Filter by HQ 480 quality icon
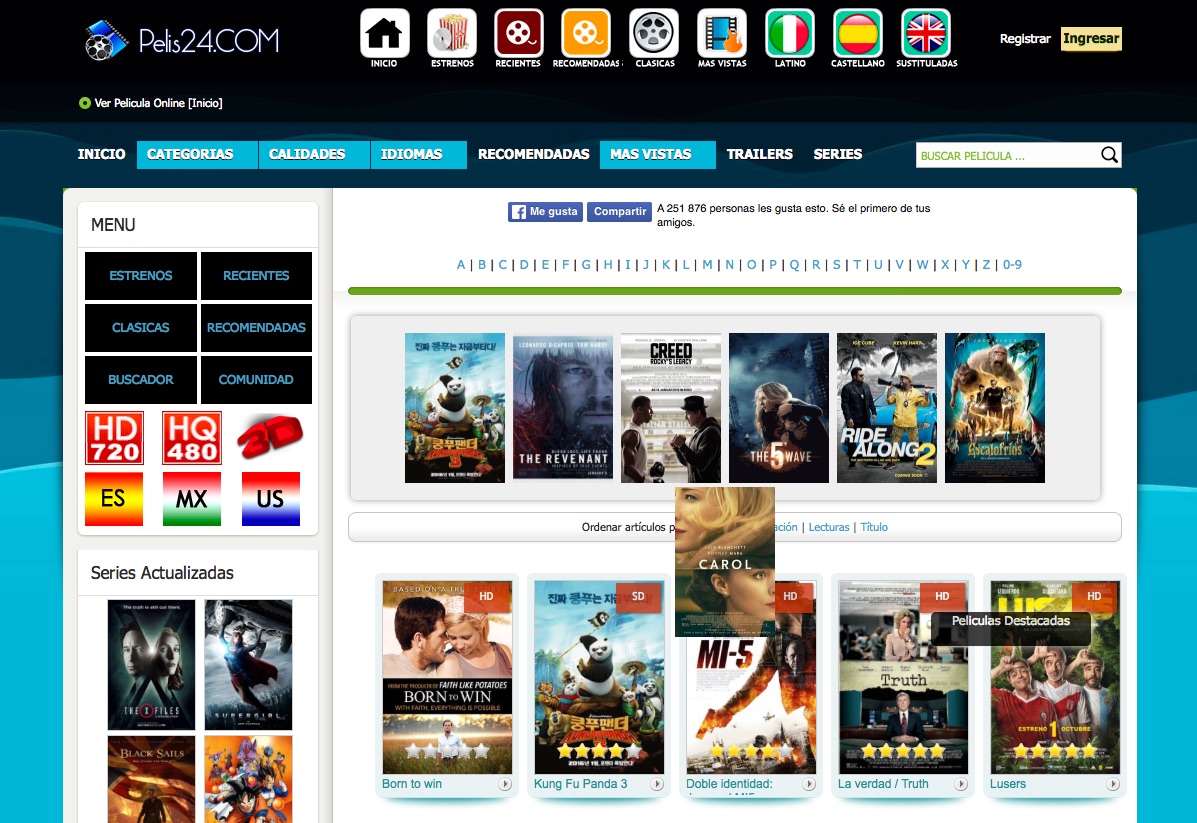This screenshot has width=1197, height=823. pos(192,438)
